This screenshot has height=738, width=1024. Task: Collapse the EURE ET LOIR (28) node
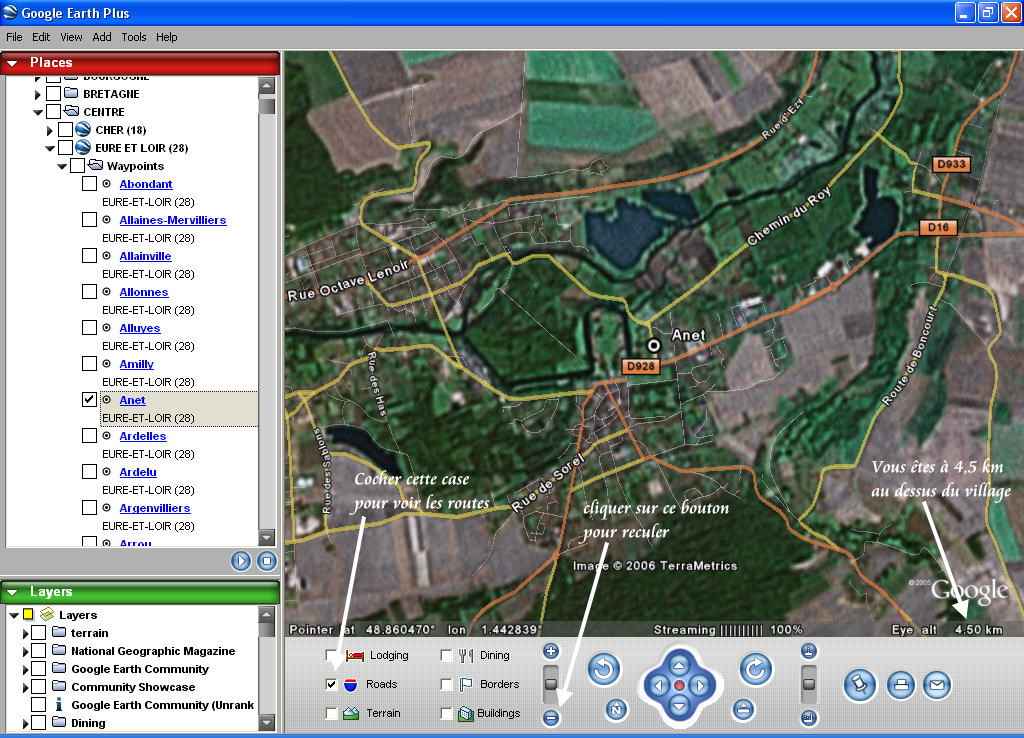(50, 148)
